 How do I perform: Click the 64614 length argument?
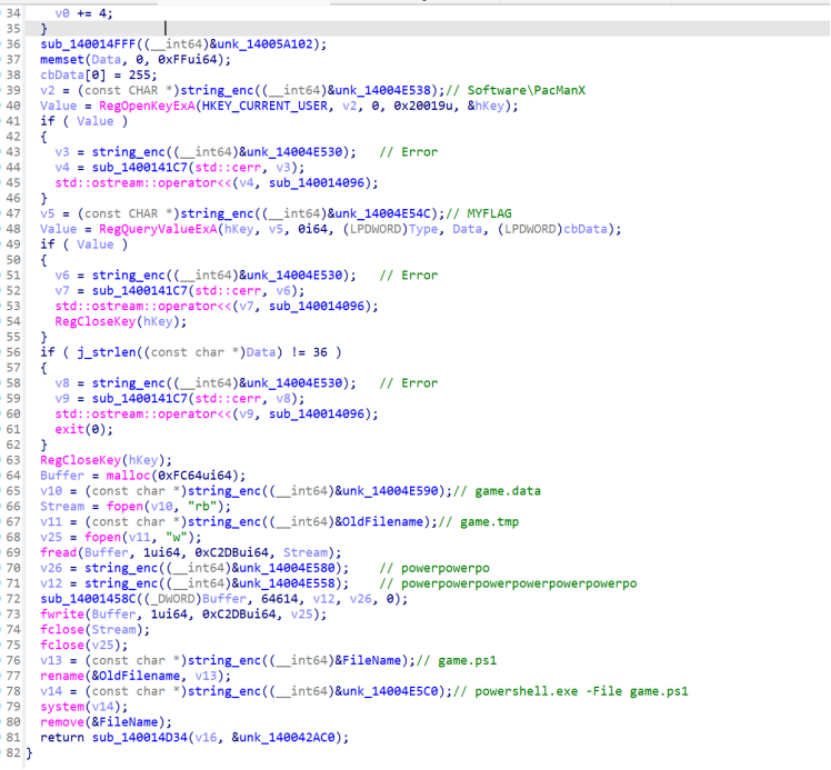pos(280,598)
